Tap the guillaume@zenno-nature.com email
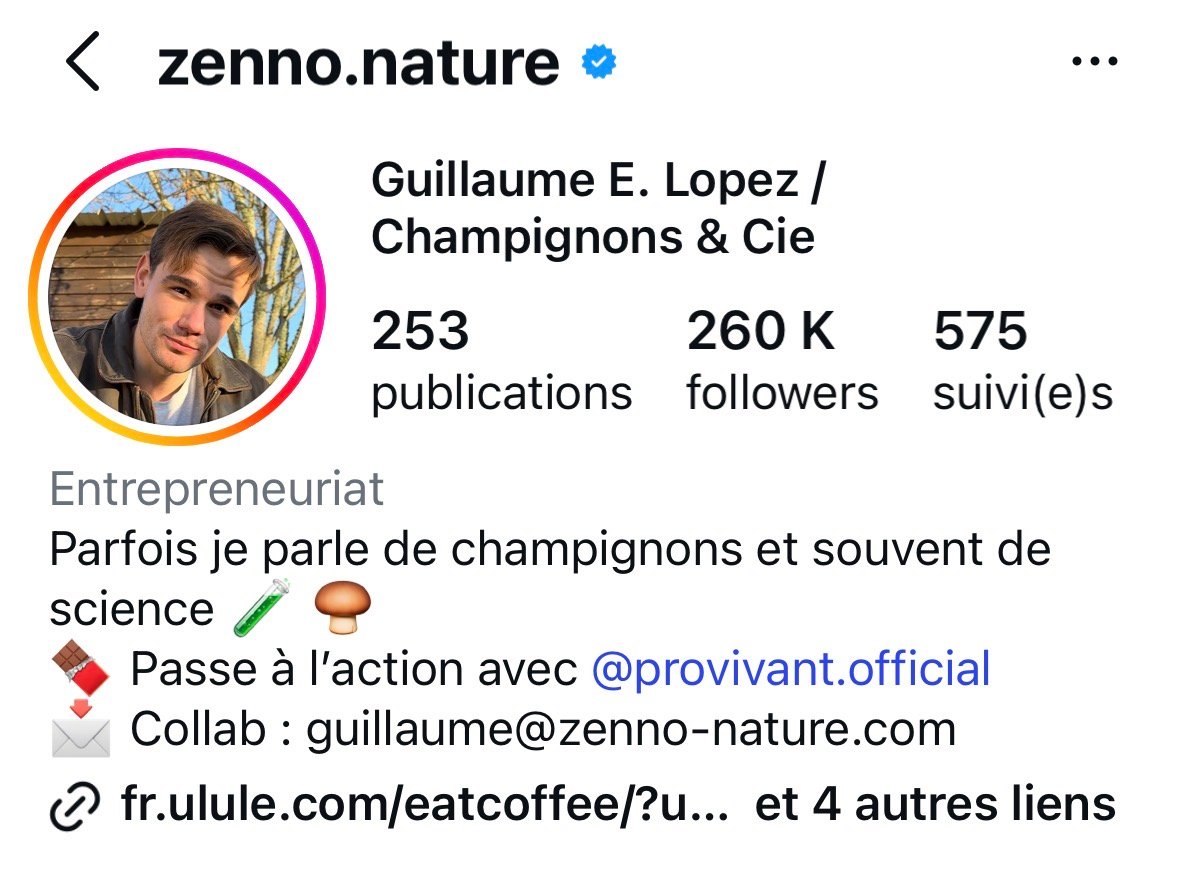The image size is (1179, 873). 631,729
